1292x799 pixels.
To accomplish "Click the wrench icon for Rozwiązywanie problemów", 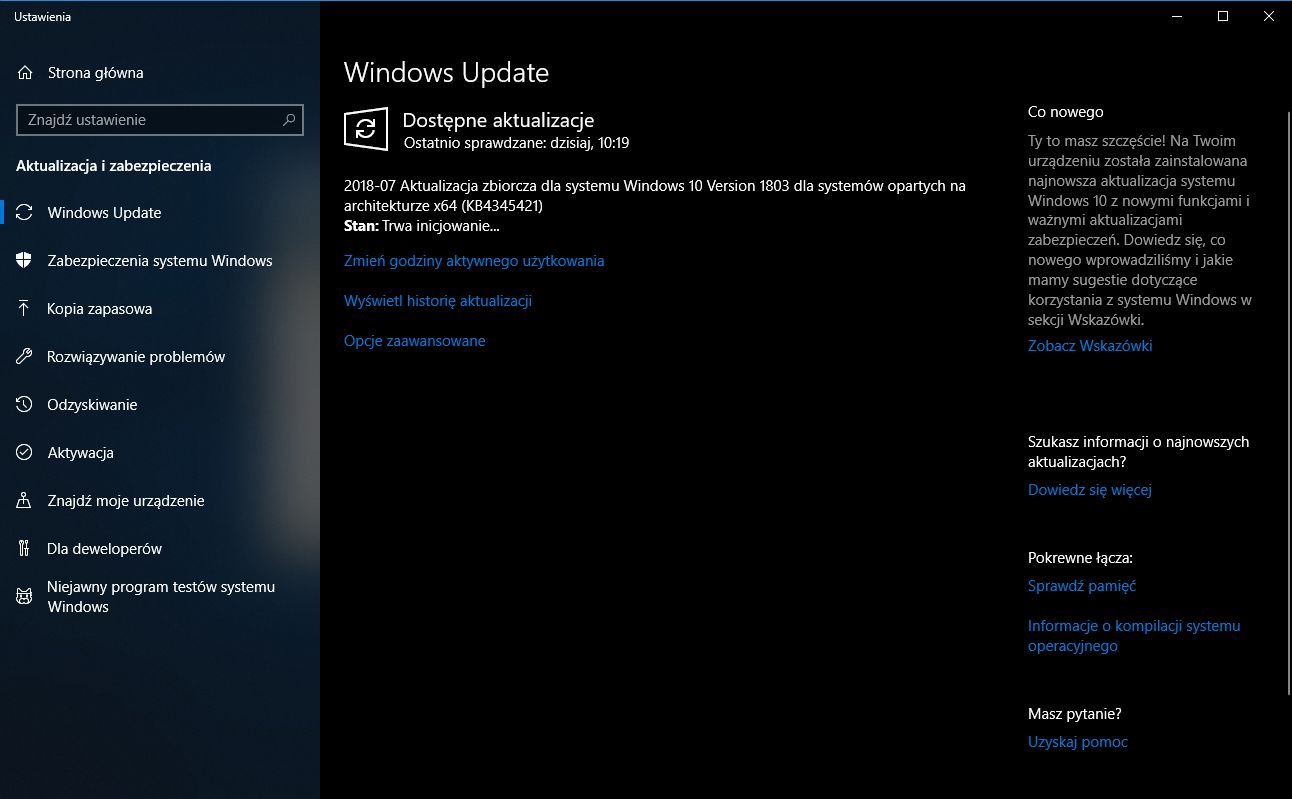I will point(25,356).
